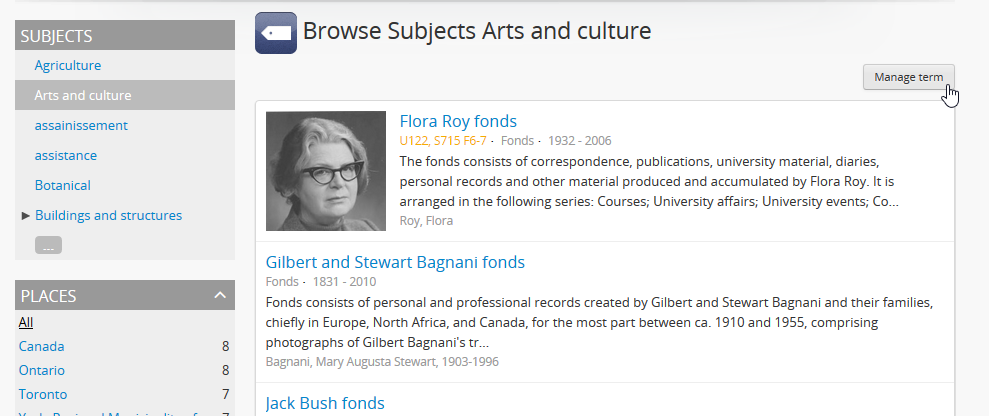Screen dimensions: 989x416
Task: Collapse the Places facet chevron
Action: tap(219, 295)
